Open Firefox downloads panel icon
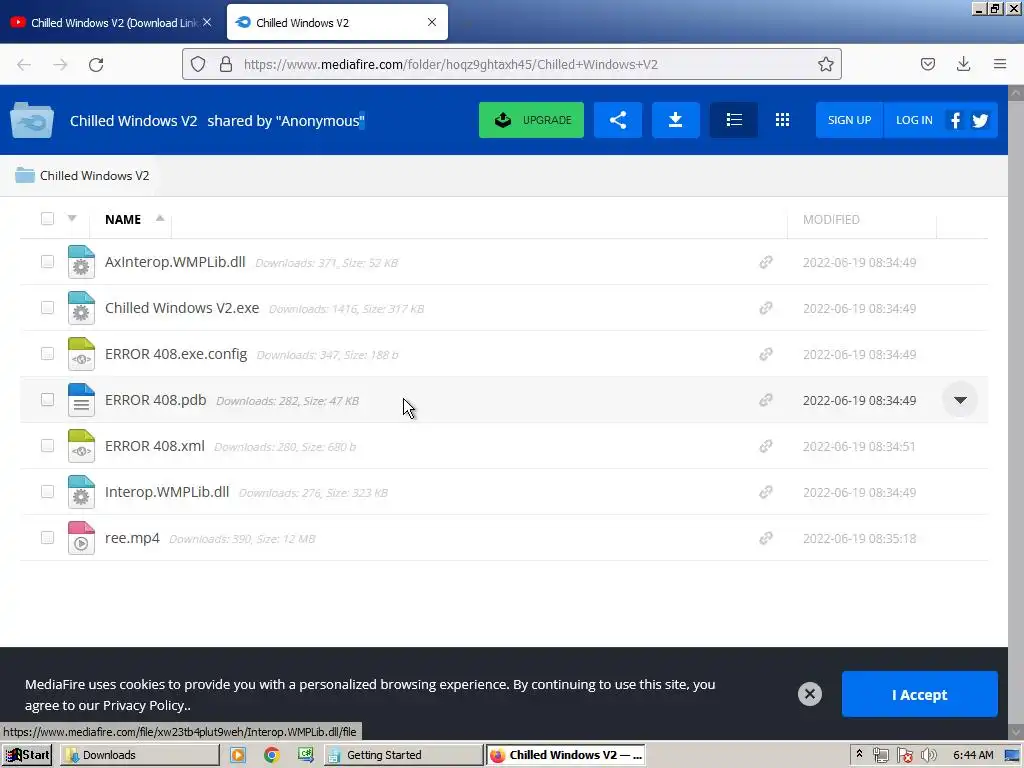Screen dimensions: 1024x768 (963, 64)
